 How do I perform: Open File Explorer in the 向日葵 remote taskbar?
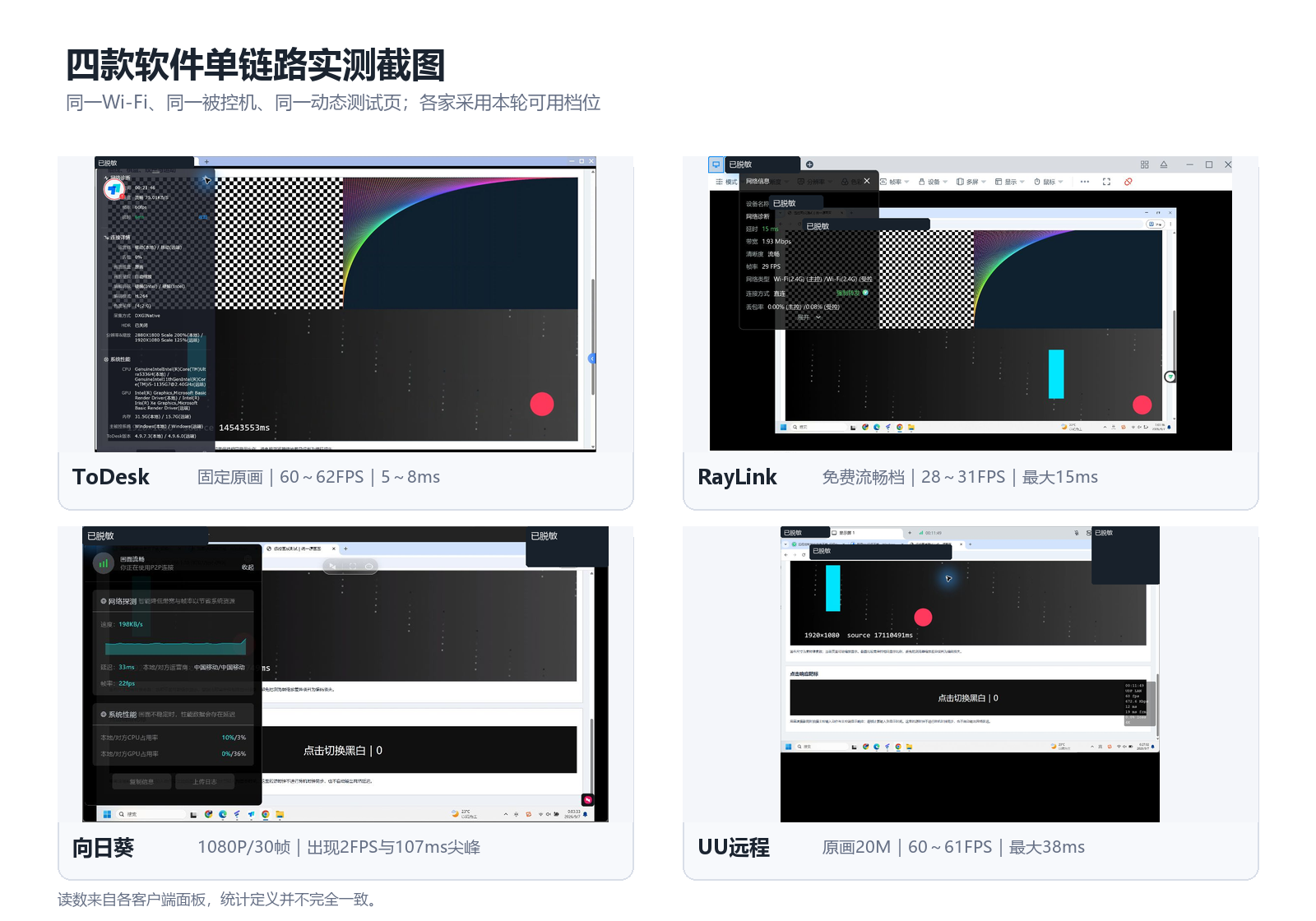(x=280, y=814)
